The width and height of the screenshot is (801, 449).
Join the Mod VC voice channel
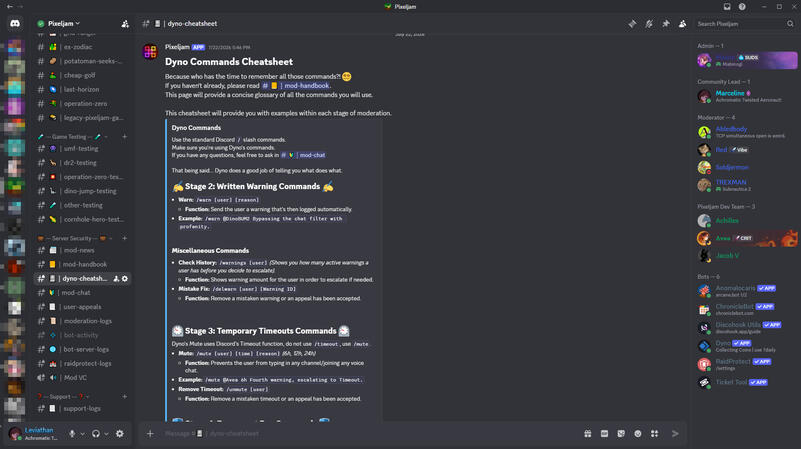pos(82,378)
